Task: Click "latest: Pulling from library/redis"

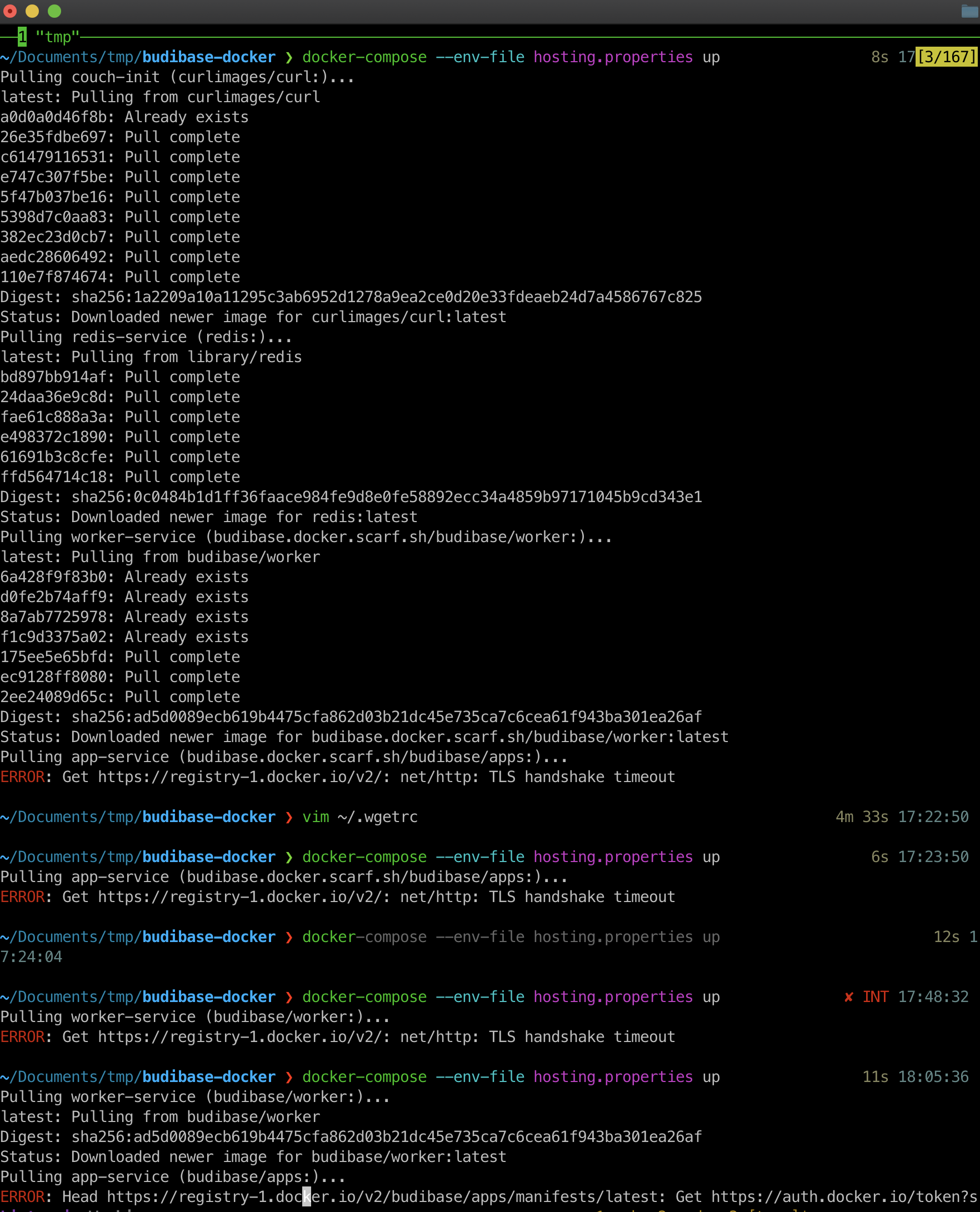Action: (x=151, y=357)
